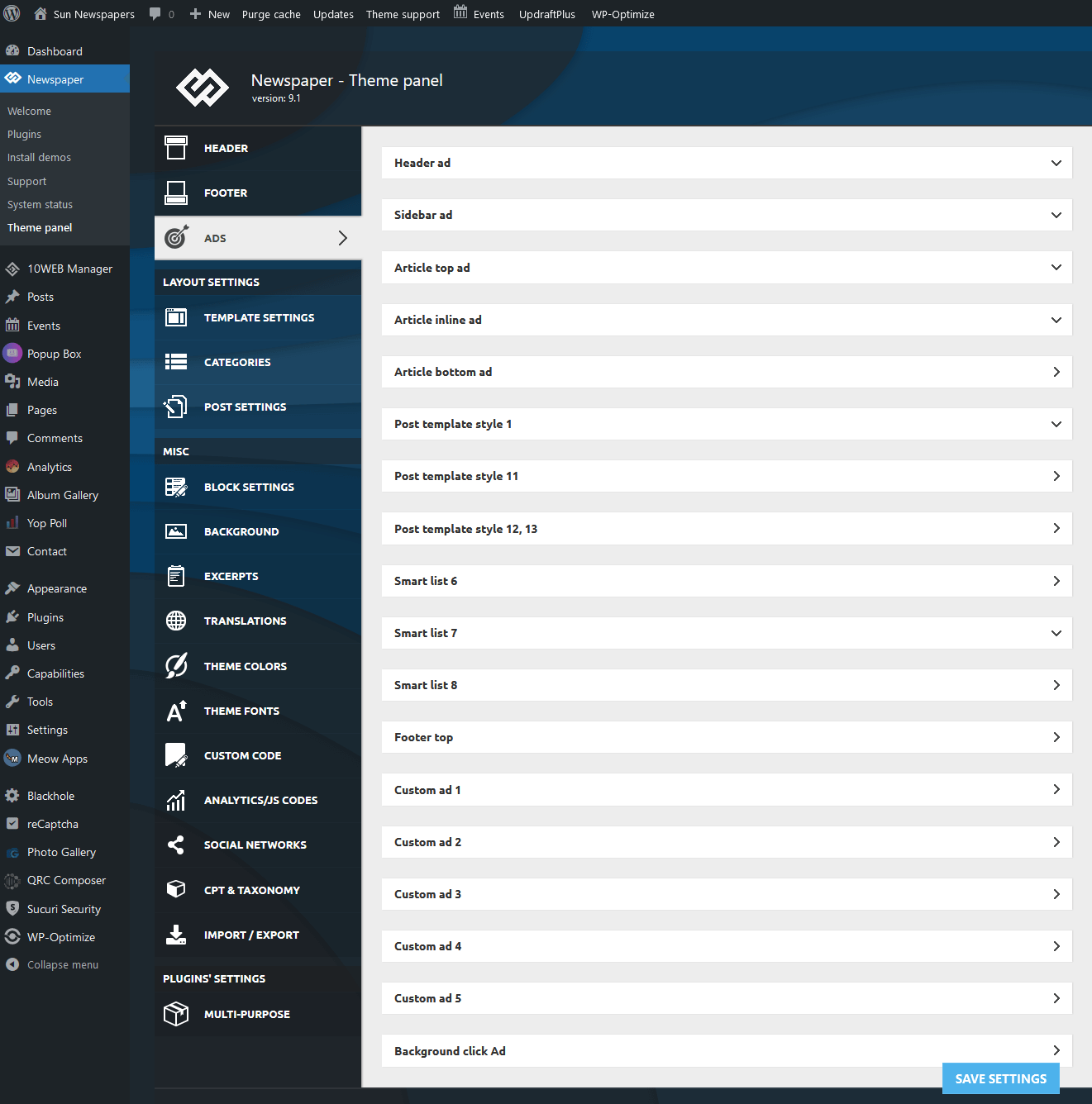Open the Article bottom ad arrow
Viewport: 1092px width, 1104px height.
[x=1056, y=372]
